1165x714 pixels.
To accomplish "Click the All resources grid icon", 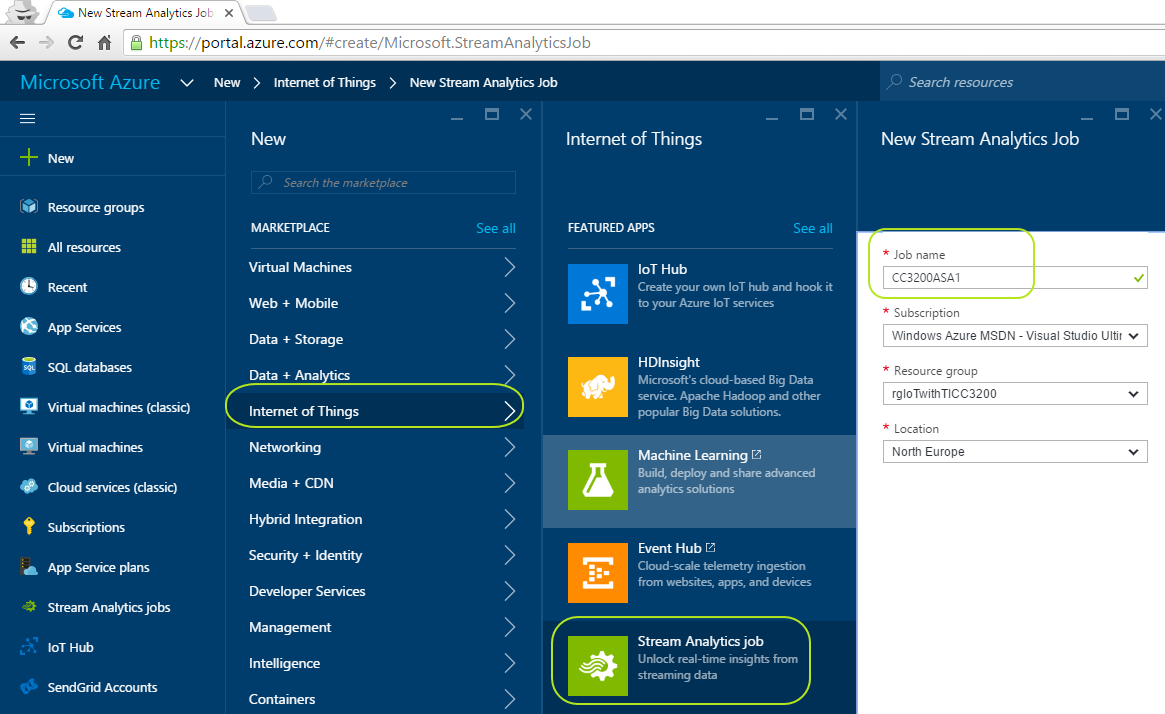I will click(x=29, y=247).
